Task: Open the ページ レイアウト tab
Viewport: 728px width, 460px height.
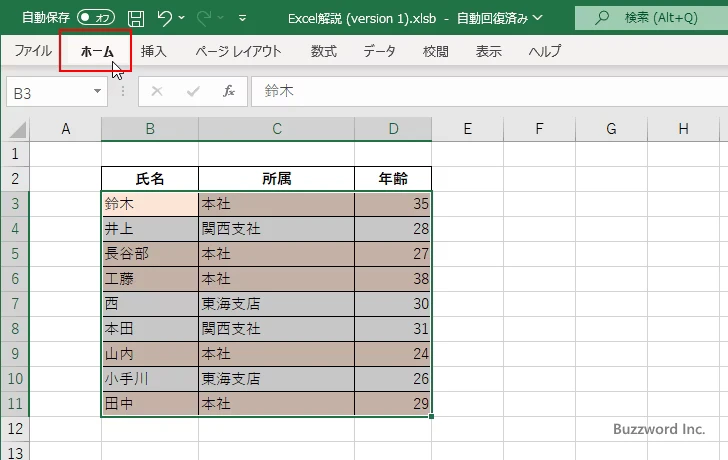Action: pos(238,51)
